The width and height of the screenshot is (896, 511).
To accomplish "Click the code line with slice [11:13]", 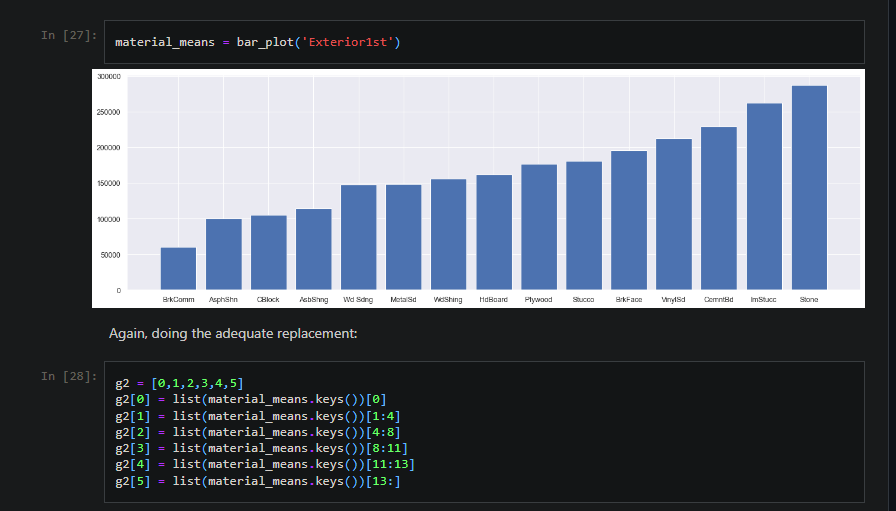I will point(265,464).
